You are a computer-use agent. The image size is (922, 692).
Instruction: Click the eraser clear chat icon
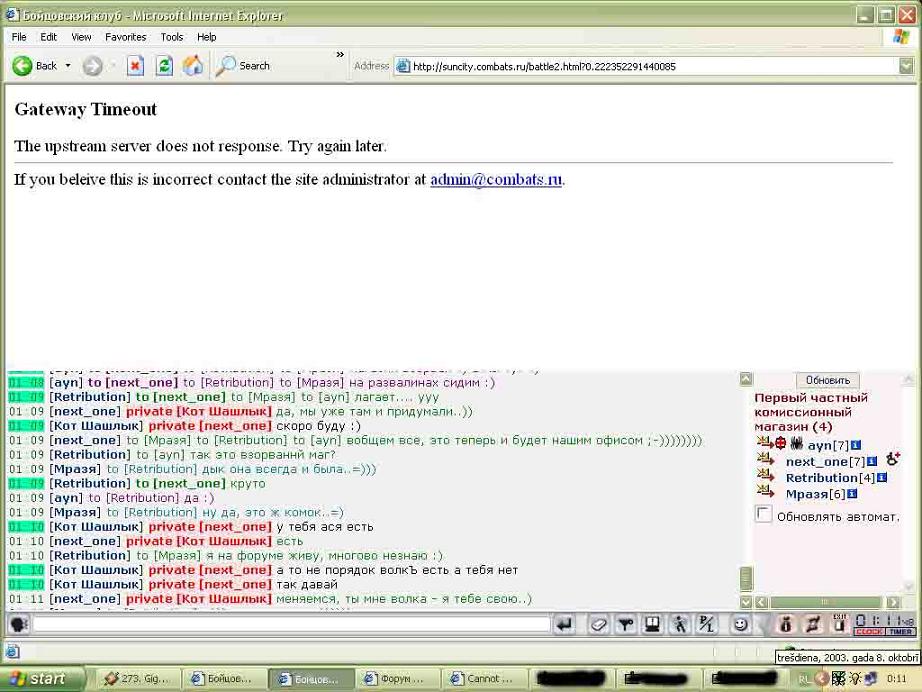coord(598,624)
